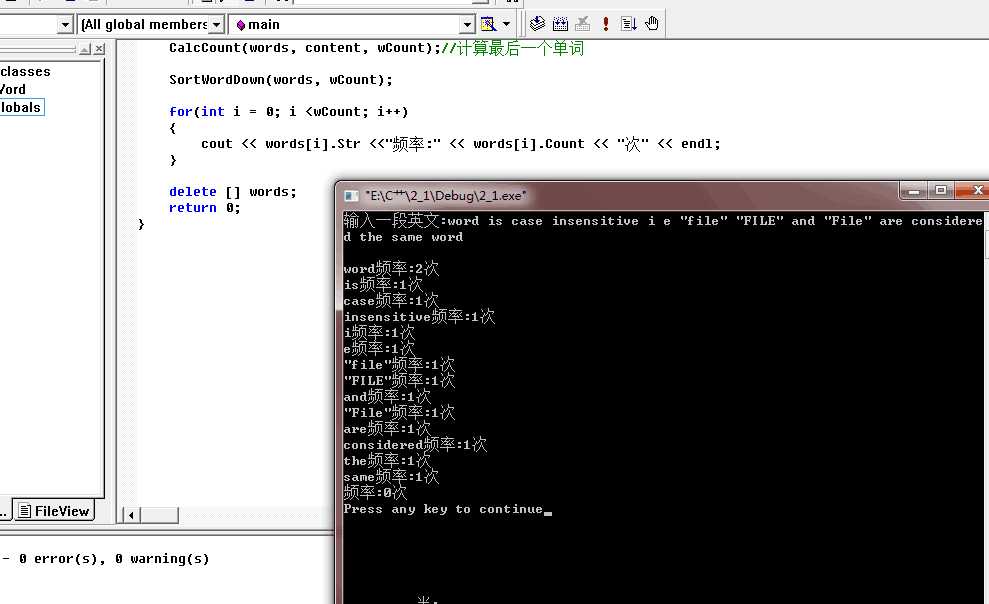Click the green Chinese comment after CalcCount

[513, 48]
